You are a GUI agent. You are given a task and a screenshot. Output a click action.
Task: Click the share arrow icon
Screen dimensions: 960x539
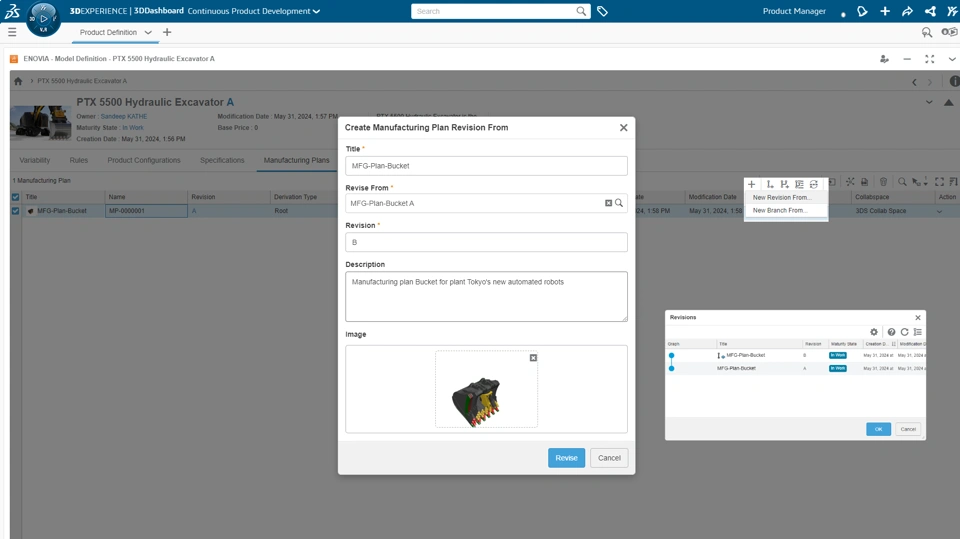pos(907,11)
